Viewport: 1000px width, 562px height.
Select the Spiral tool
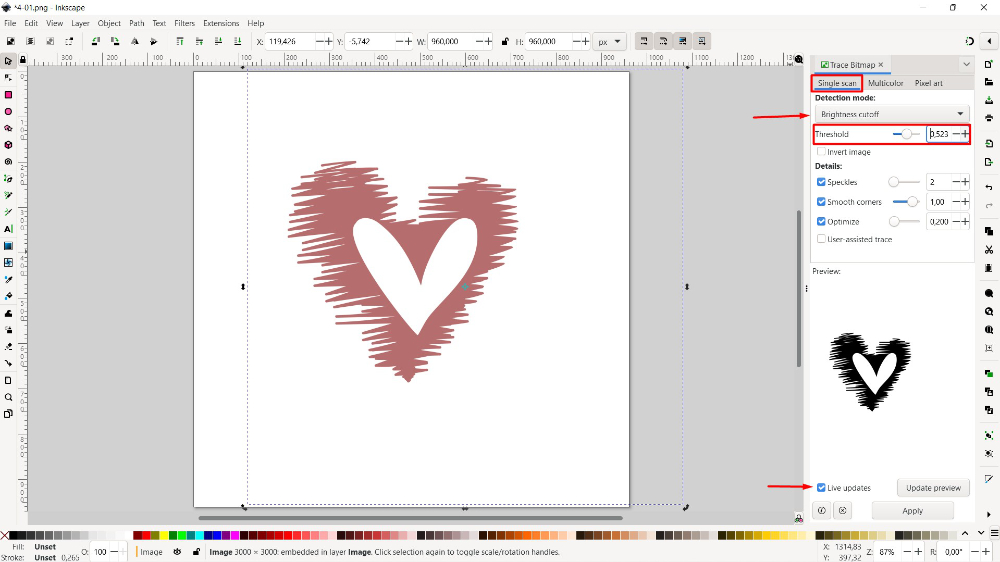pos(8,161)
